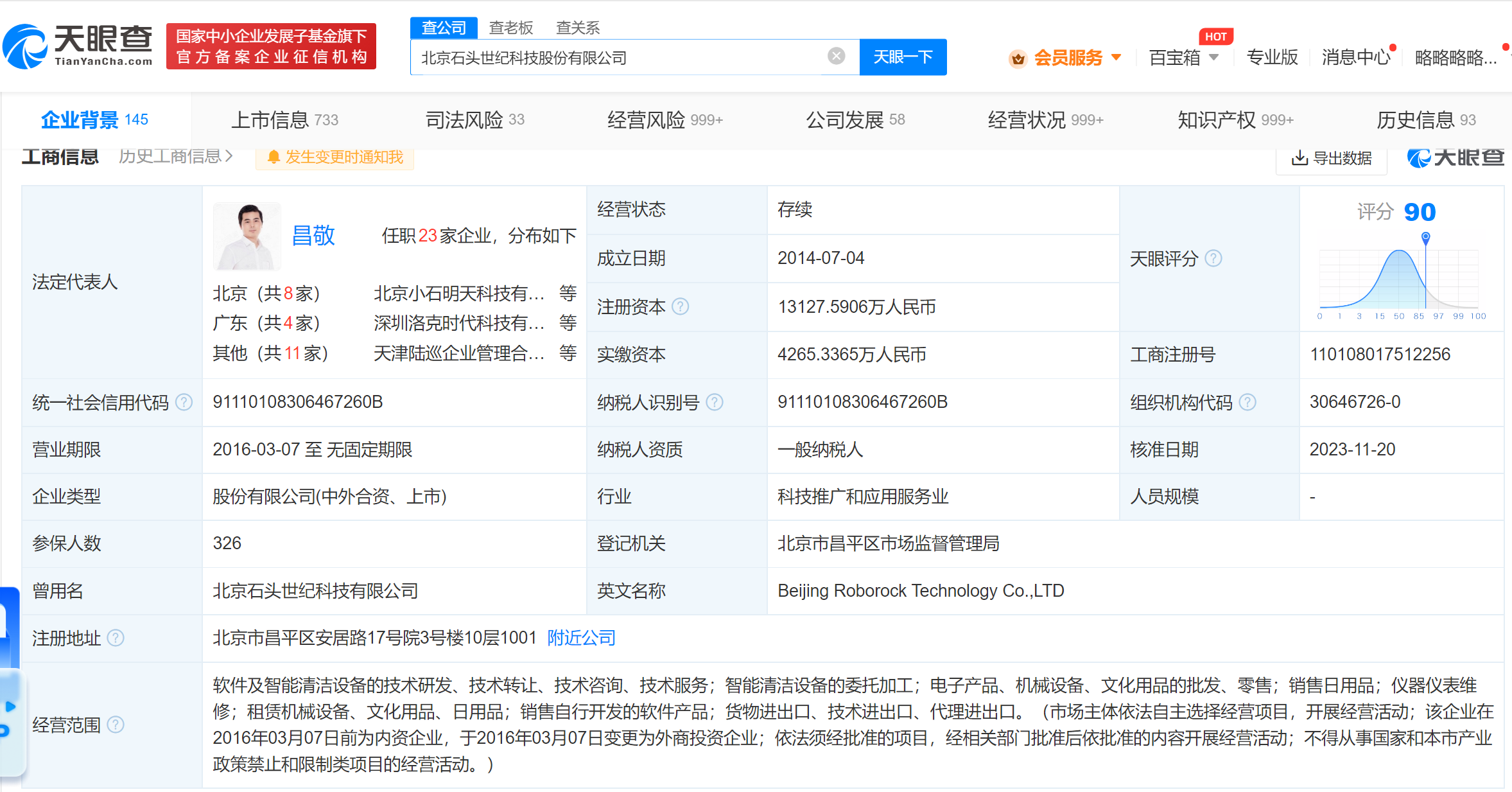Image resolution: width=1512 pixels, height=792 pixels.
Task: Click the 评分 90 score value
Action: tap(1420, 212)
